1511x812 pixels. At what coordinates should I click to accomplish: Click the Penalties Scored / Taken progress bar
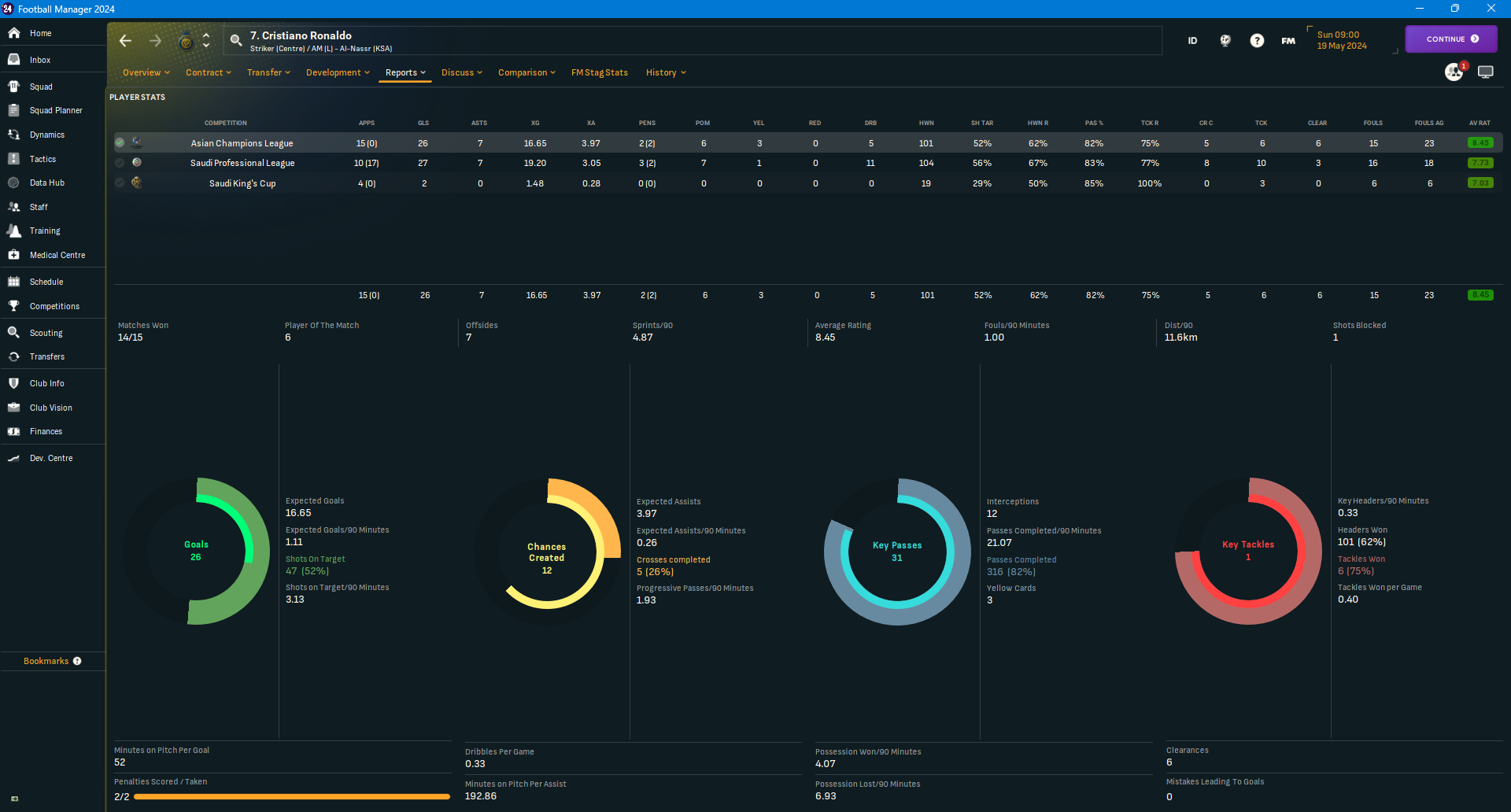pos(292,796)
